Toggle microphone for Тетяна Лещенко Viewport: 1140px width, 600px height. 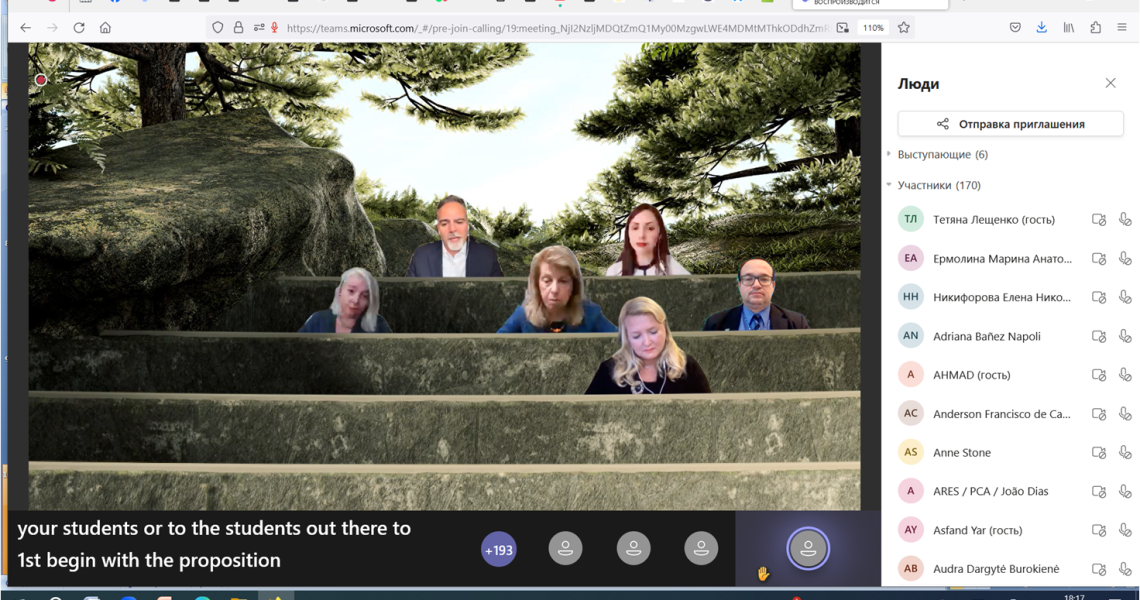coord(1125,219)
